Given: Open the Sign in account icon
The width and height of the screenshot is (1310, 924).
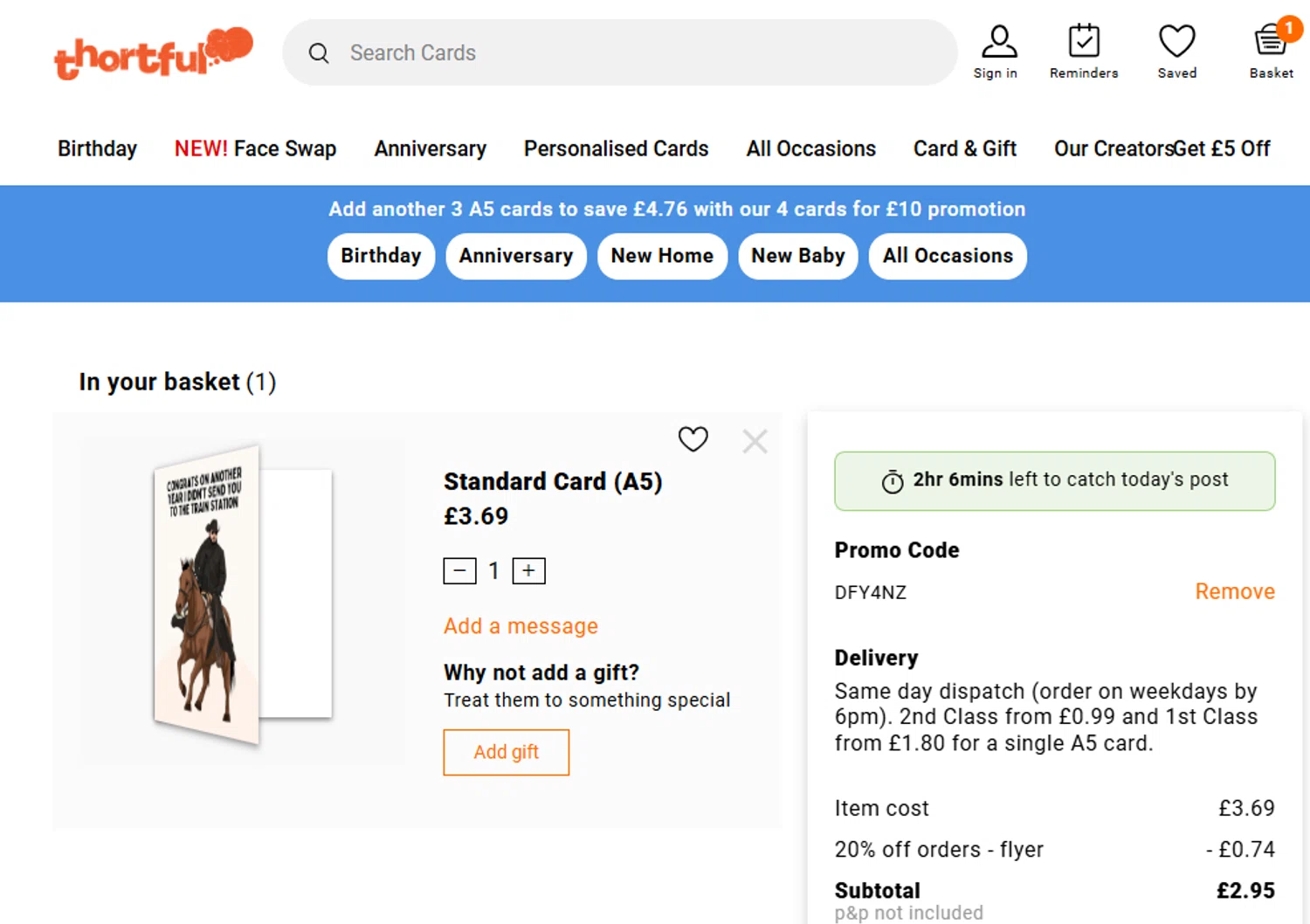Looking at the screenshot, I should [x=996, y=52].
